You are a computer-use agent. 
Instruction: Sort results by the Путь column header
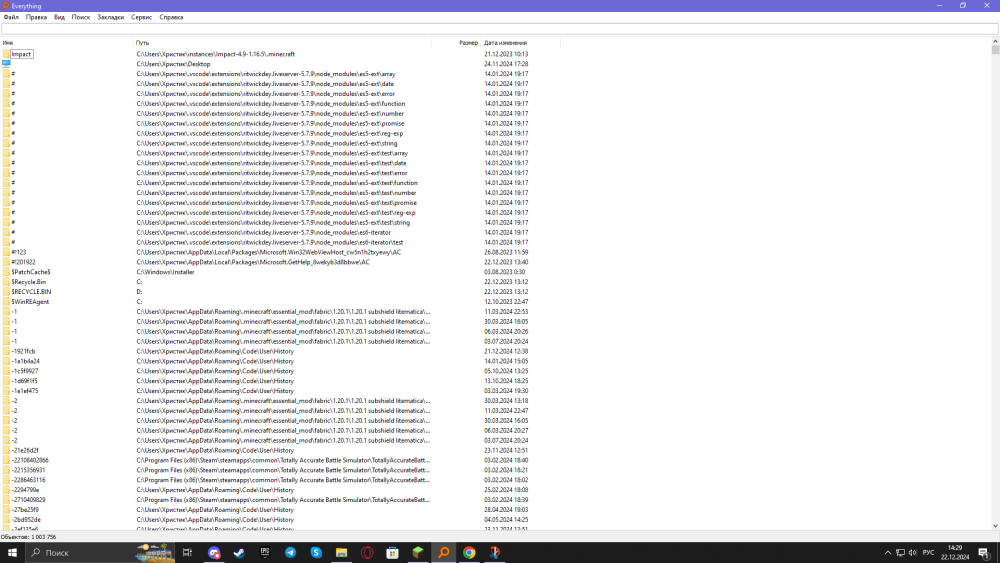[282, 43]
